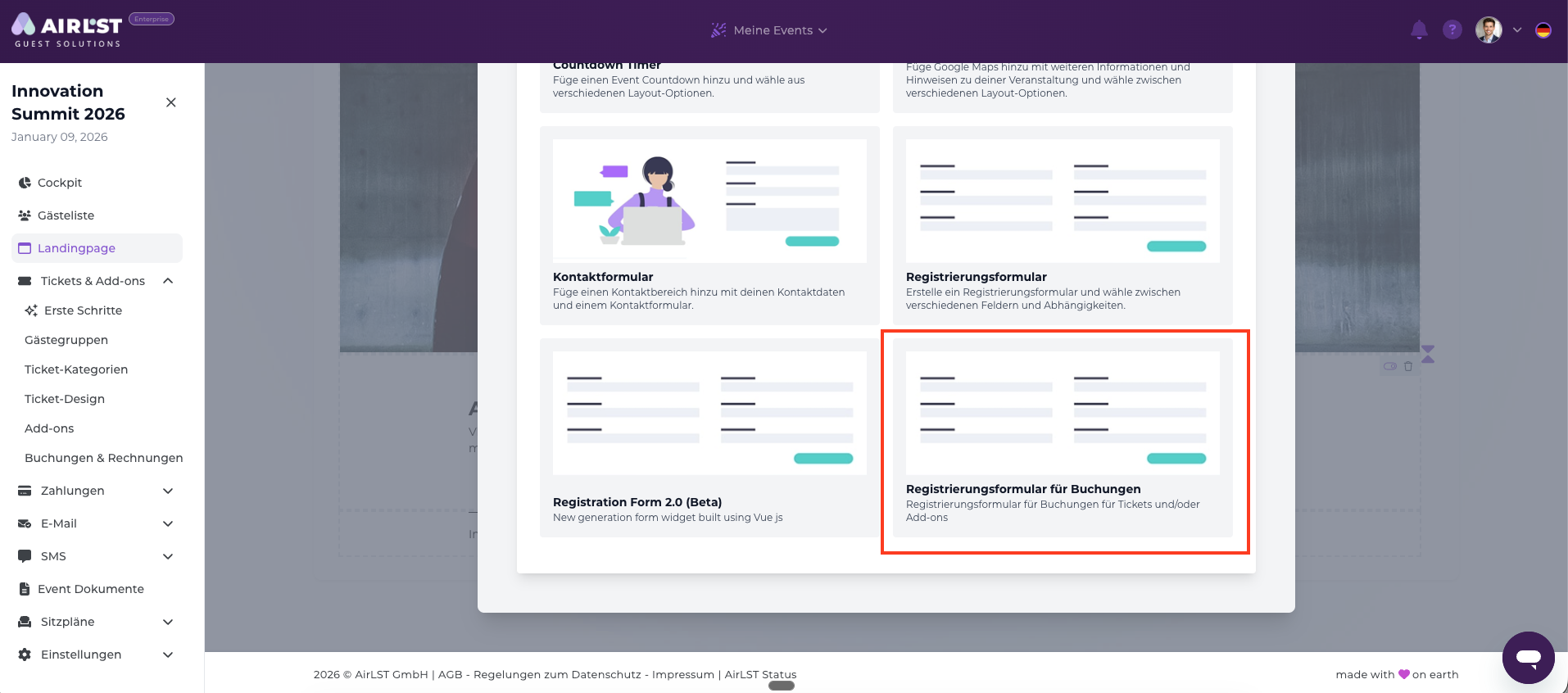This screenshot has width=1568, height=693.
Task: Open the AirLST Status link
Action: pos(760,674)
